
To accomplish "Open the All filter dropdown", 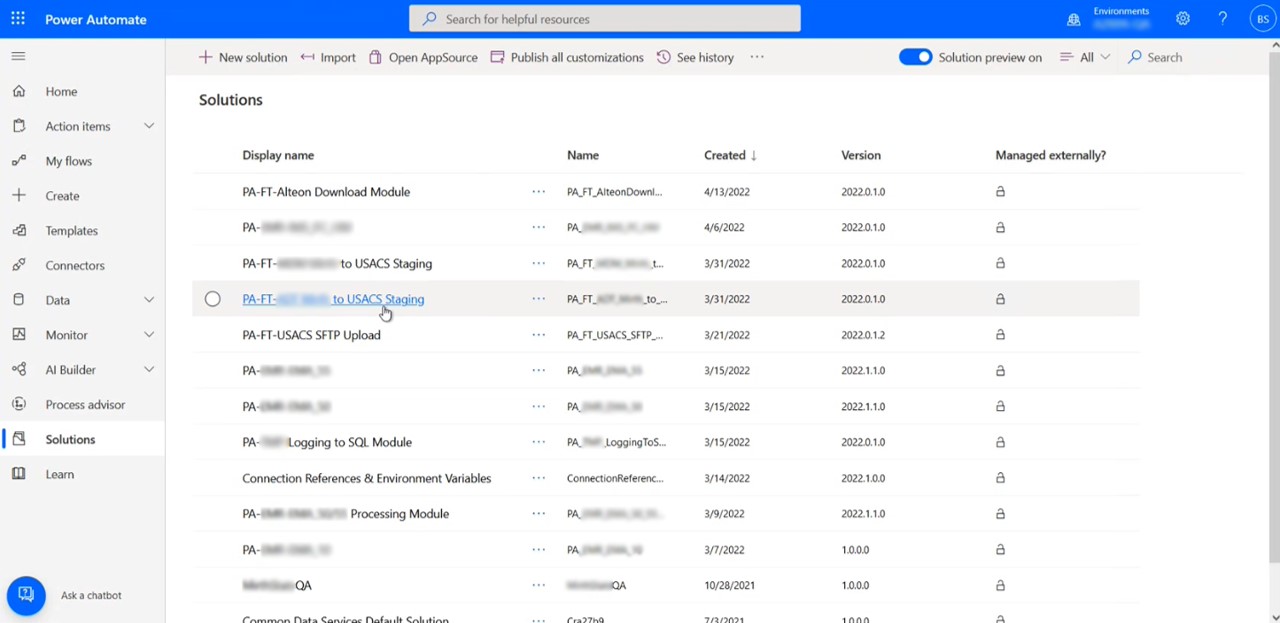I will pyautogui.click(x=1085, y=57).
